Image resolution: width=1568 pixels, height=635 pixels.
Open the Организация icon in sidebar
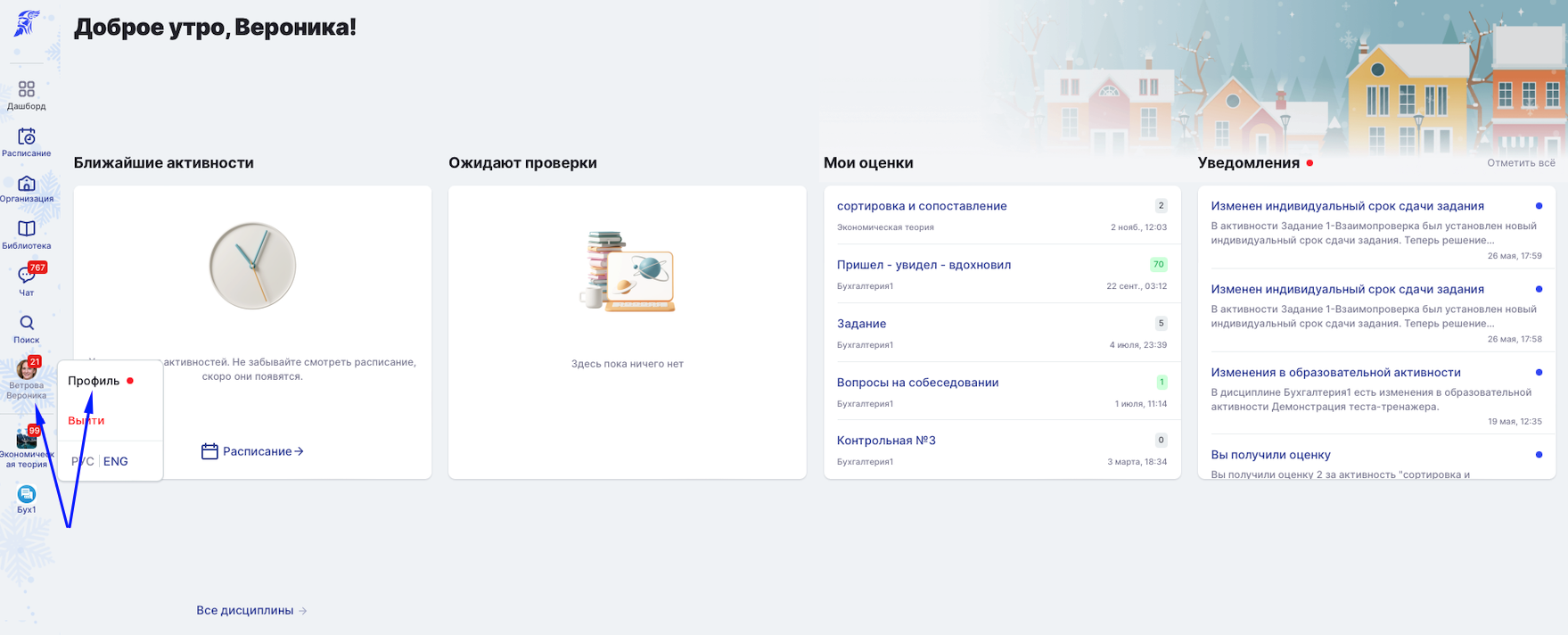pos(27,183)
